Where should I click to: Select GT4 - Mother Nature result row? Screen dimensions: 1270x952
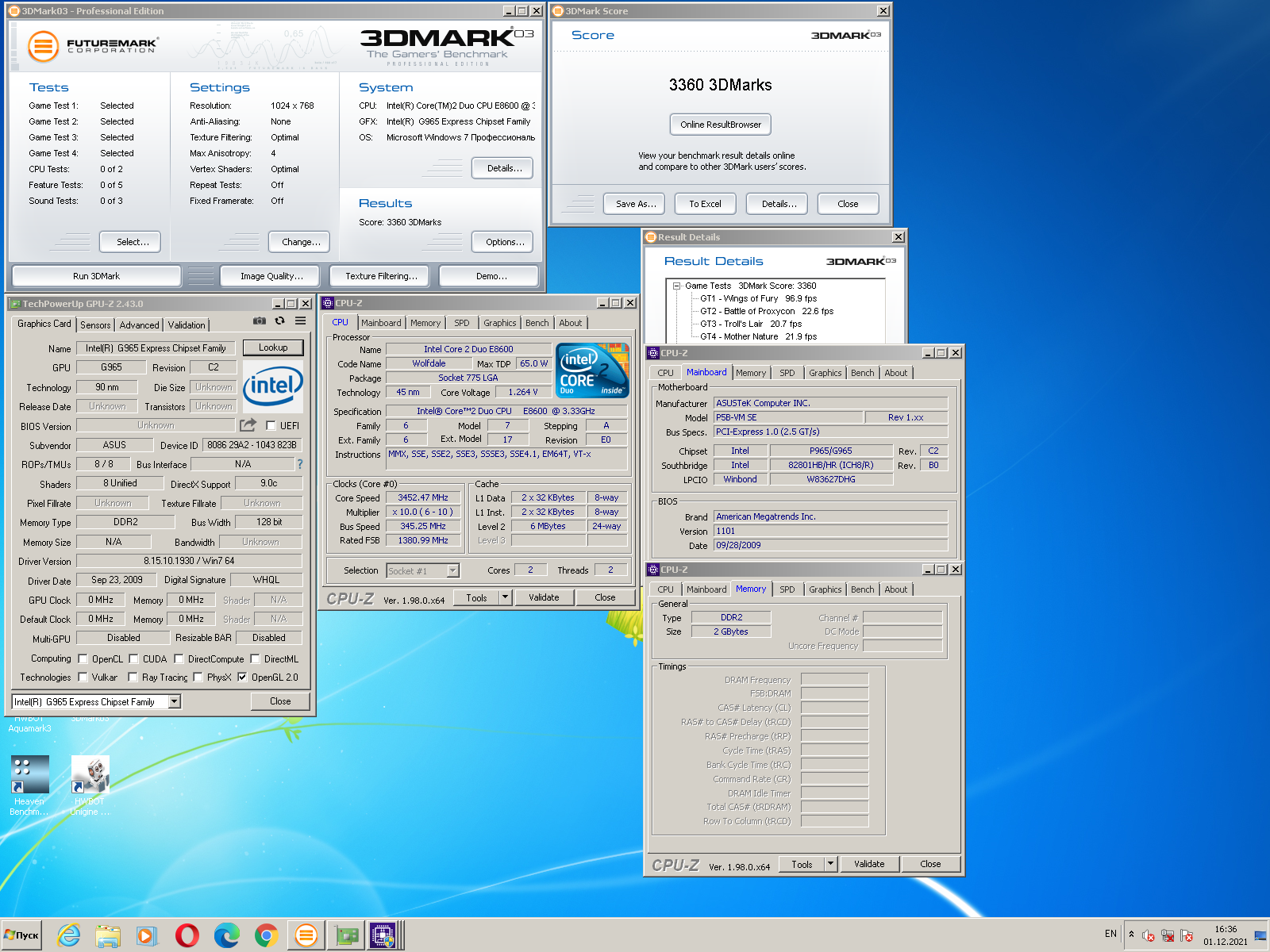click(x=758, y=336)
